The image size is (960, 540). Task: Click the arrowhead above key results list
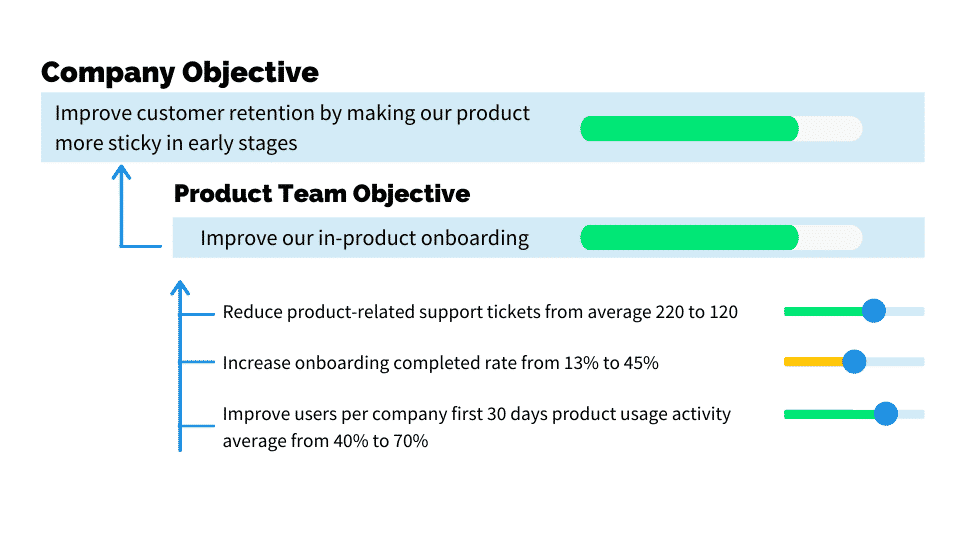coord(180,288)
